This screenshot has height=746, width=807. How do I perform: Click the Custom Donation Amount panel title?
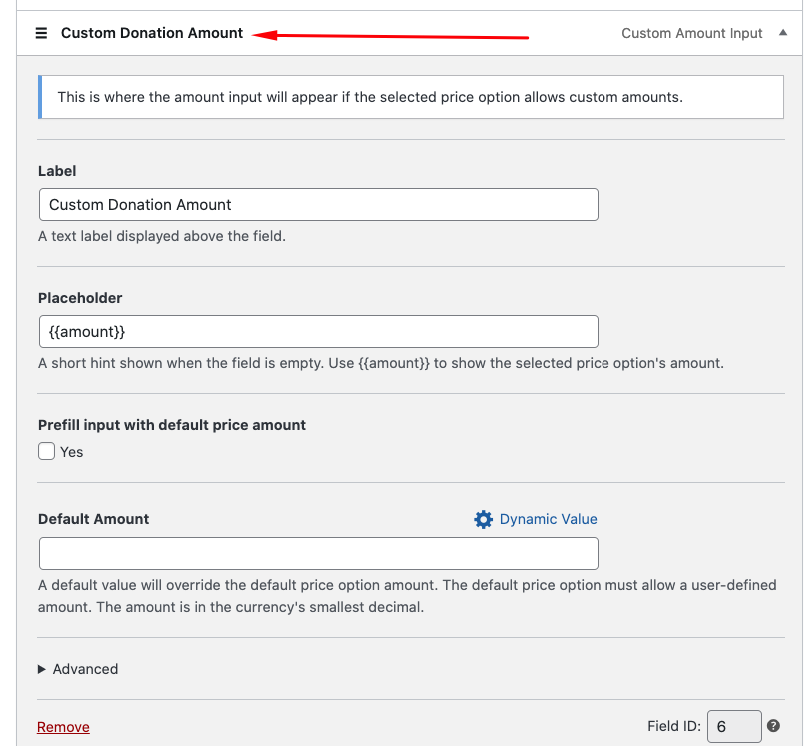tap(152, 33)
